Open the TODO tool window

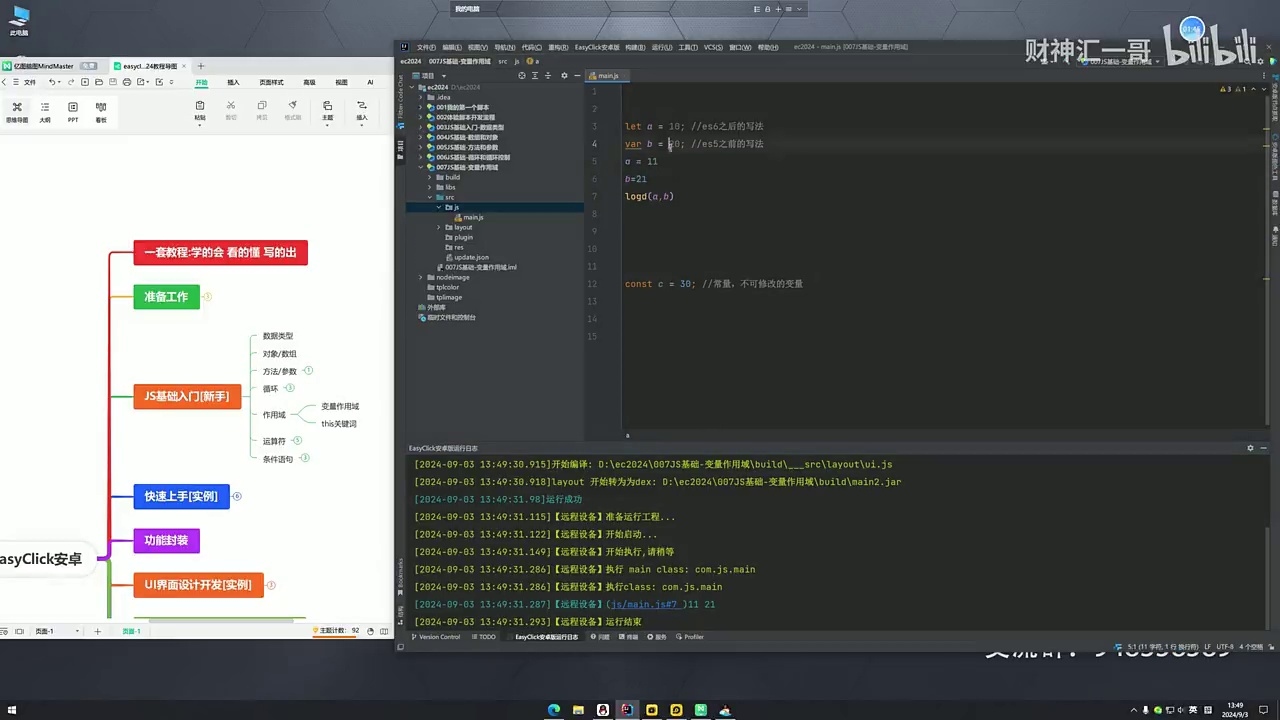[483, 637]
